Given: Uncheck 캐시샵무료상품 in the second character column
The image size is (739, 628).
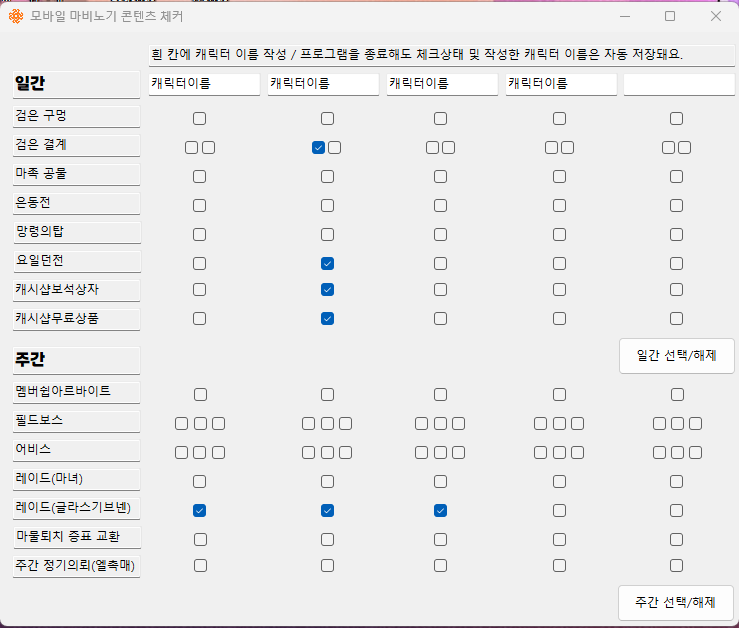Looking at the screenshot, I should tap(328, 319).
